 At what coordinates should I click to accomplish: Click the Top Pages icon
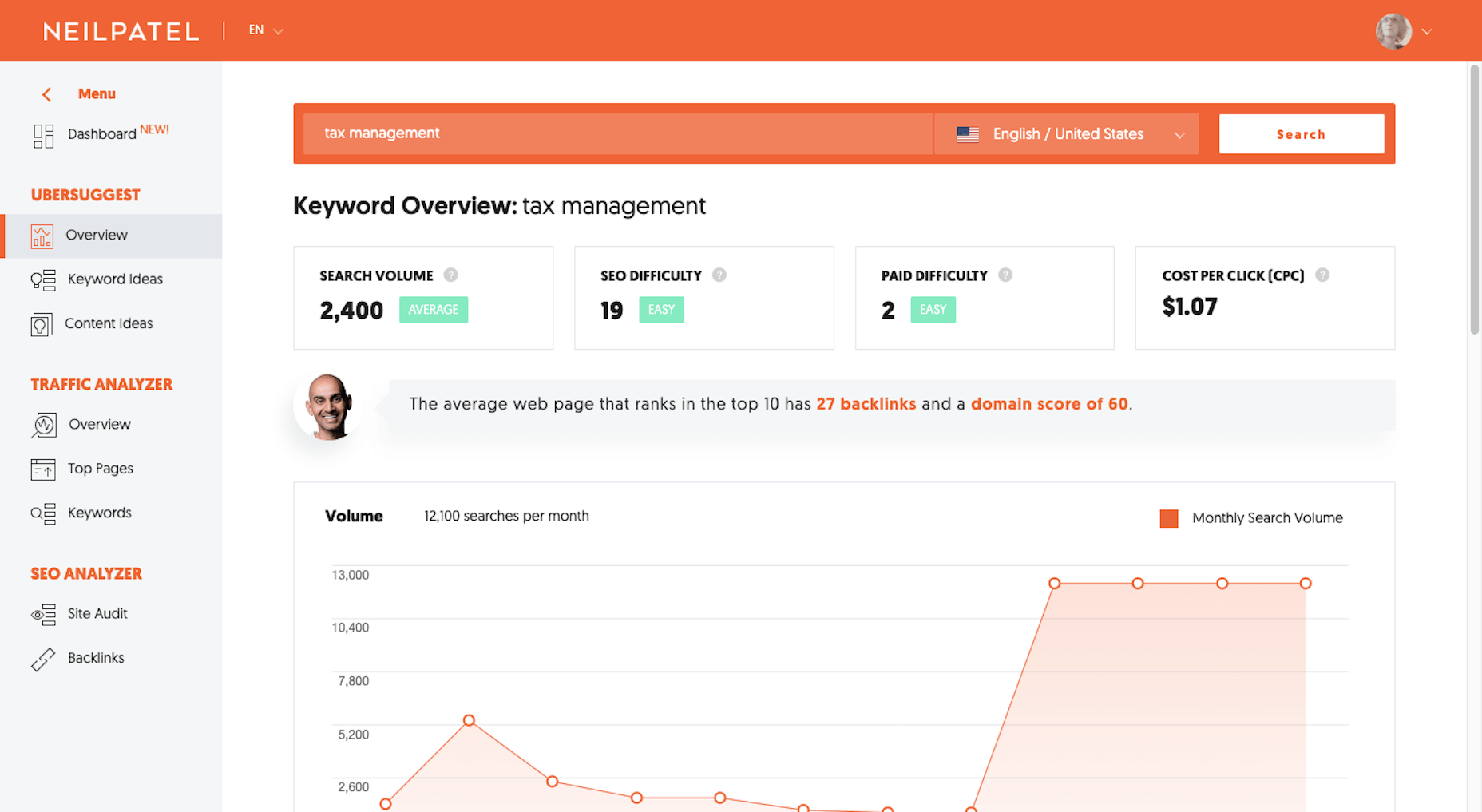pyautogui.click(x=43, y=469)
